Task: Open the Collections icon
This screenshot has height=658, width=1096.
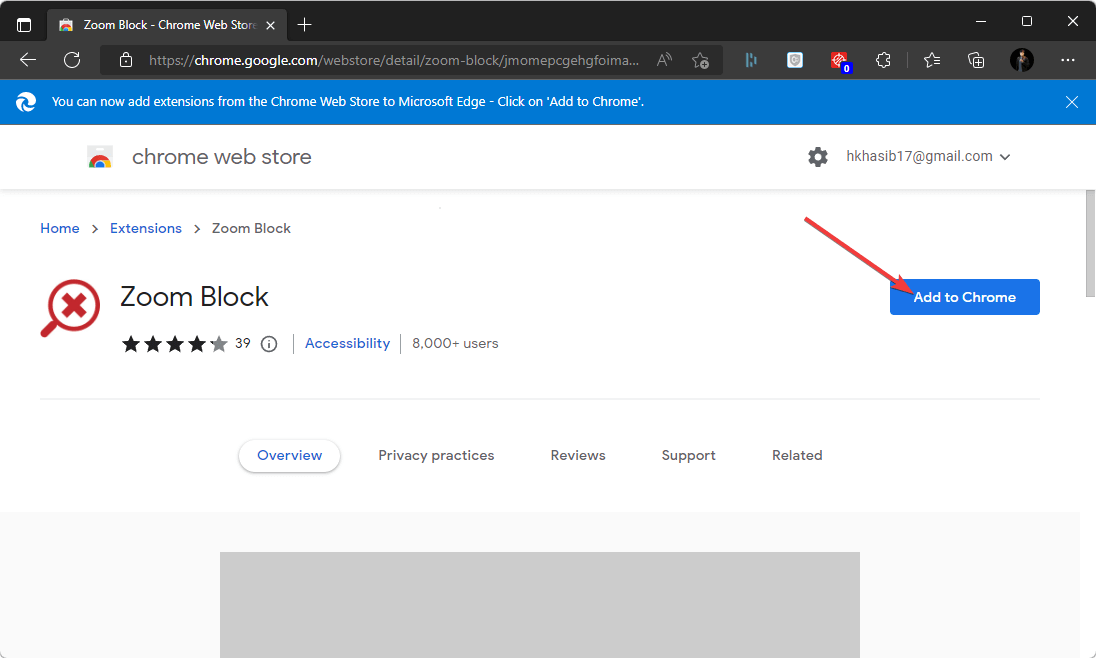Action: click(x=976, y=60)
